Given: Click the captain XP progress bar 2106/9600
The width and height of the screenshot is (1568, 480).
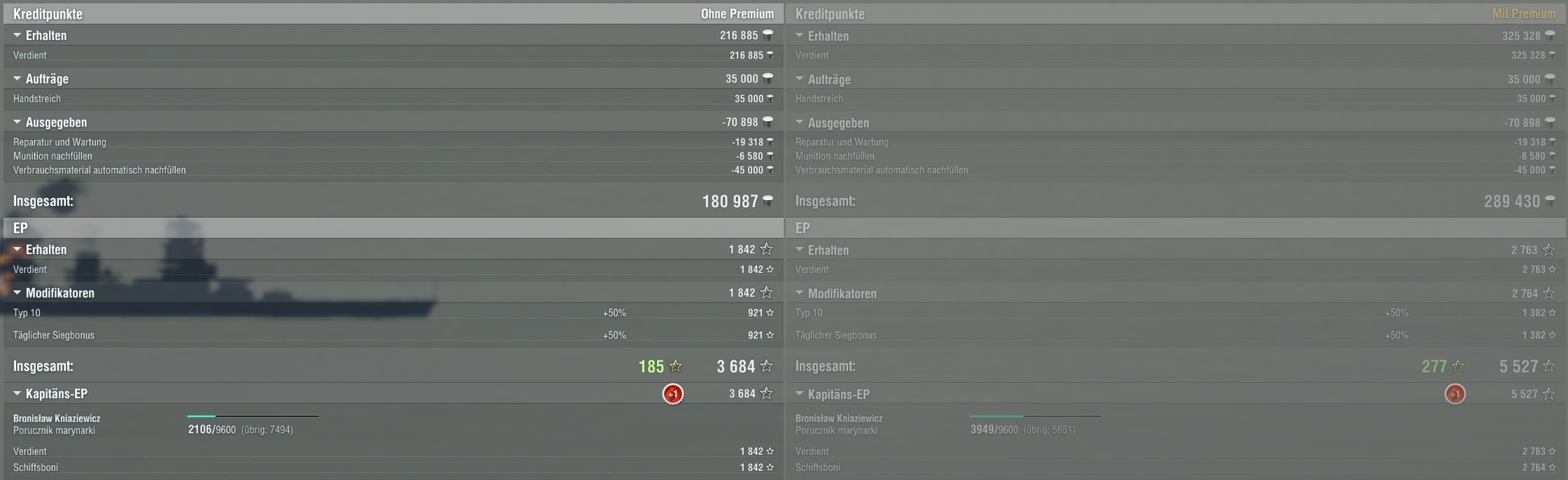Looking at the screenshot, I should [253, 416].
